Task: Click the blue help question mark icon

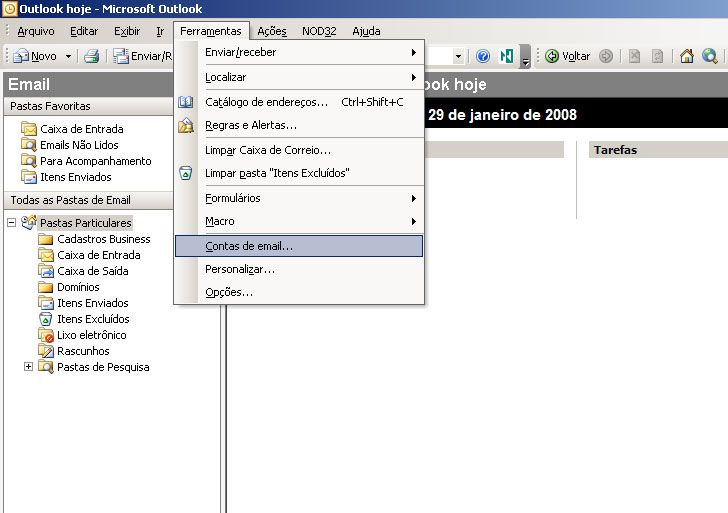Action: 483,56
